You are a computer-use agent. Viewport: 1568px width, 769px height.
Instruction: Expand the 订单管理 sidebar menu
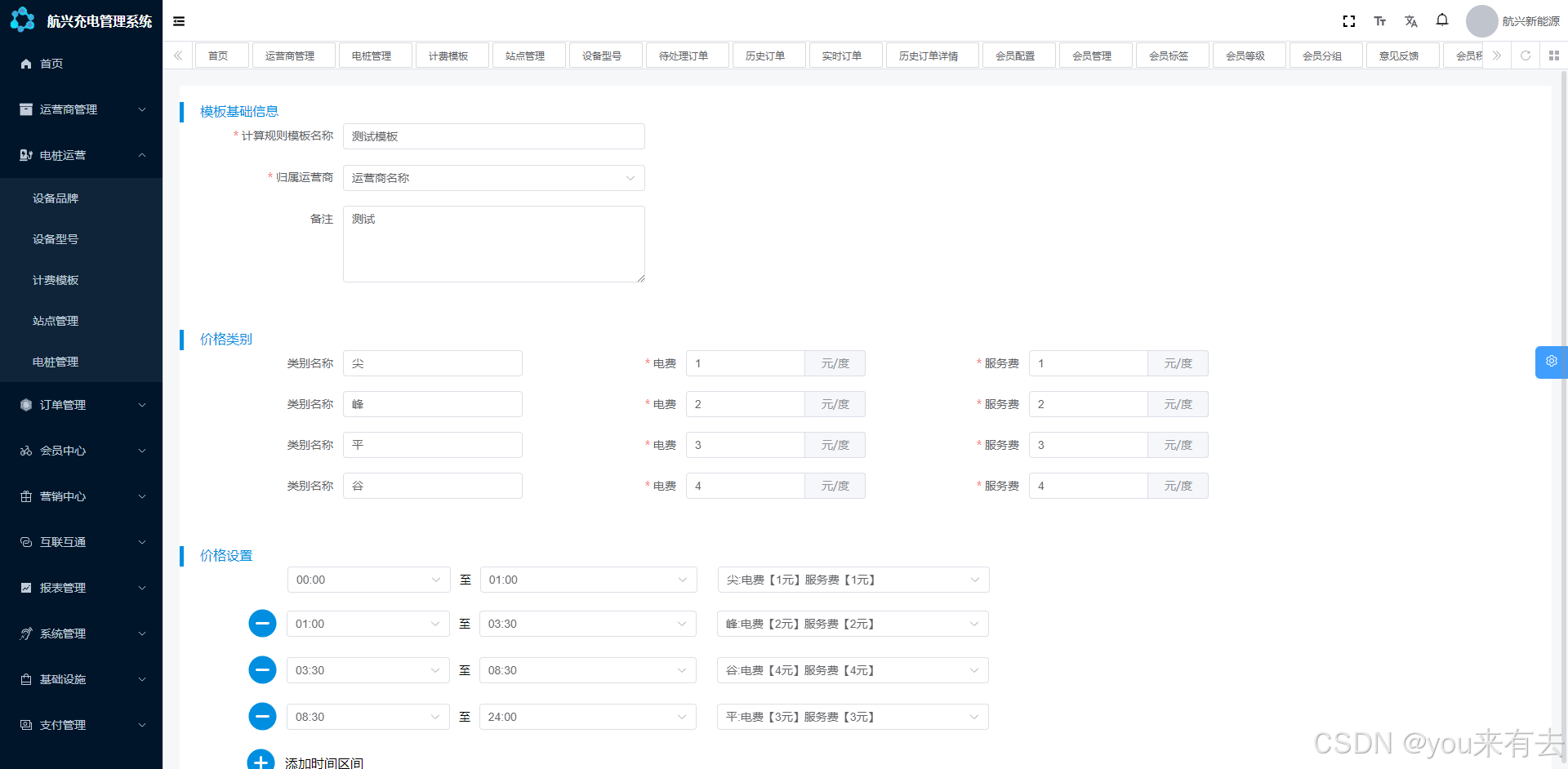tap(82, 405)
